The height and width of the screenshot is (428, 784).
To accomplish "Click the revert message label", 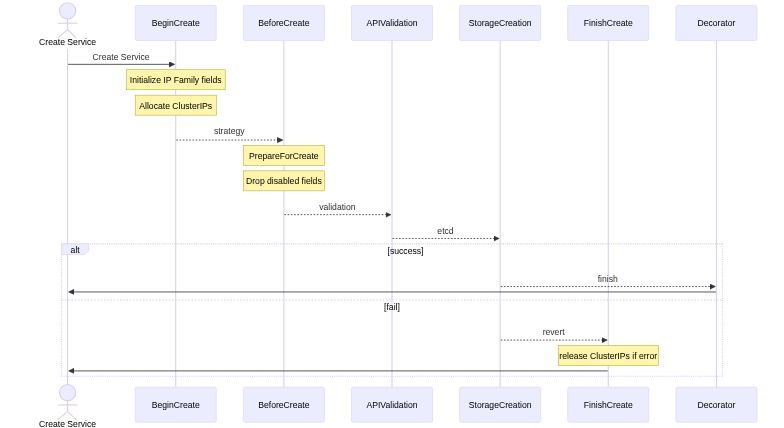I will (x=553, y=332).
